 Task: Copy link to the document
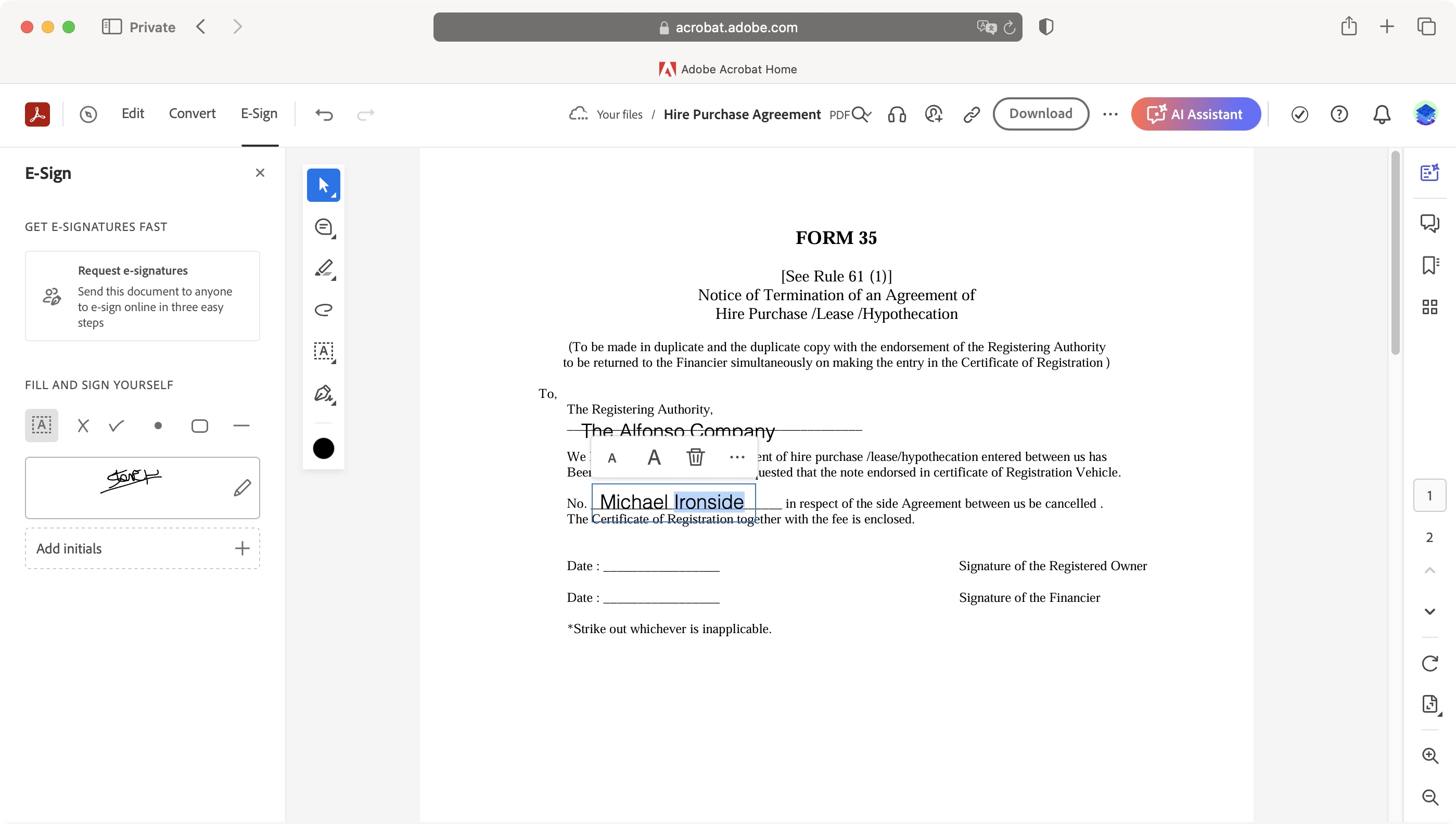tap(972, 114)
